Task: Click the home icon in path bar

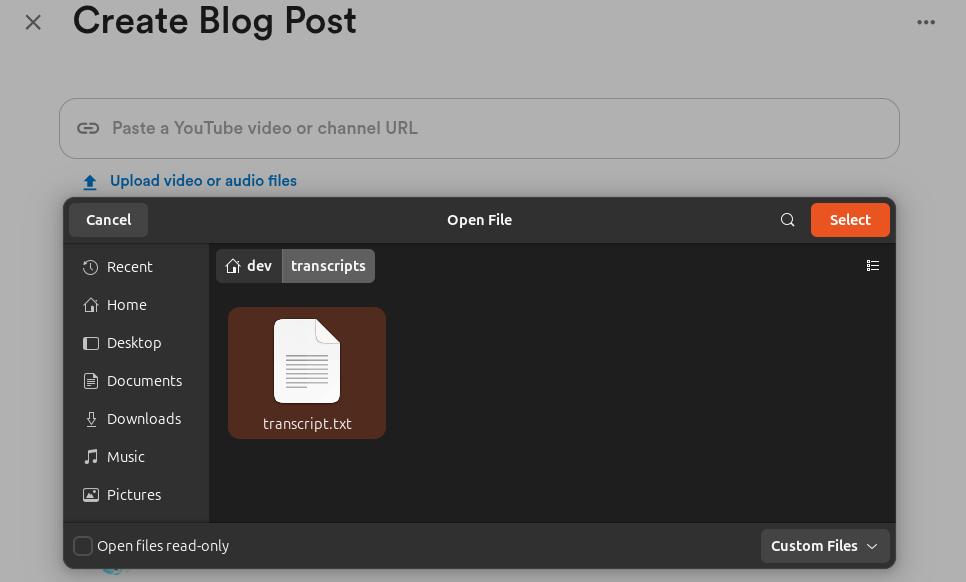Action: pyautogui.click(x=233, y=266)
